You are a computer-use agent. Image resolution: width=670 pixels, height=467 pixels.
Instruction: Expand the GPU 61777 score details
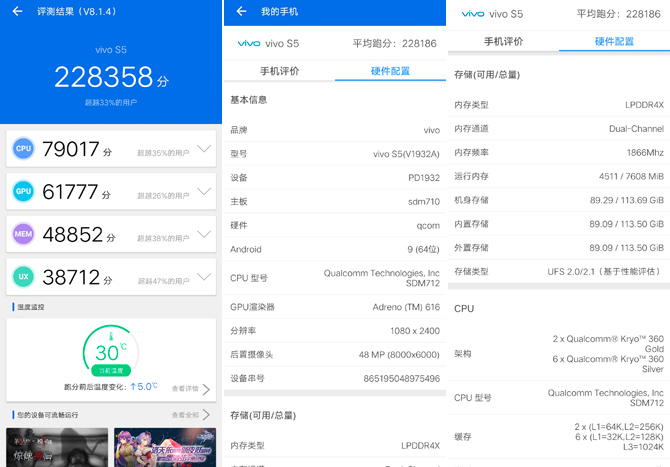pos(204,191)
